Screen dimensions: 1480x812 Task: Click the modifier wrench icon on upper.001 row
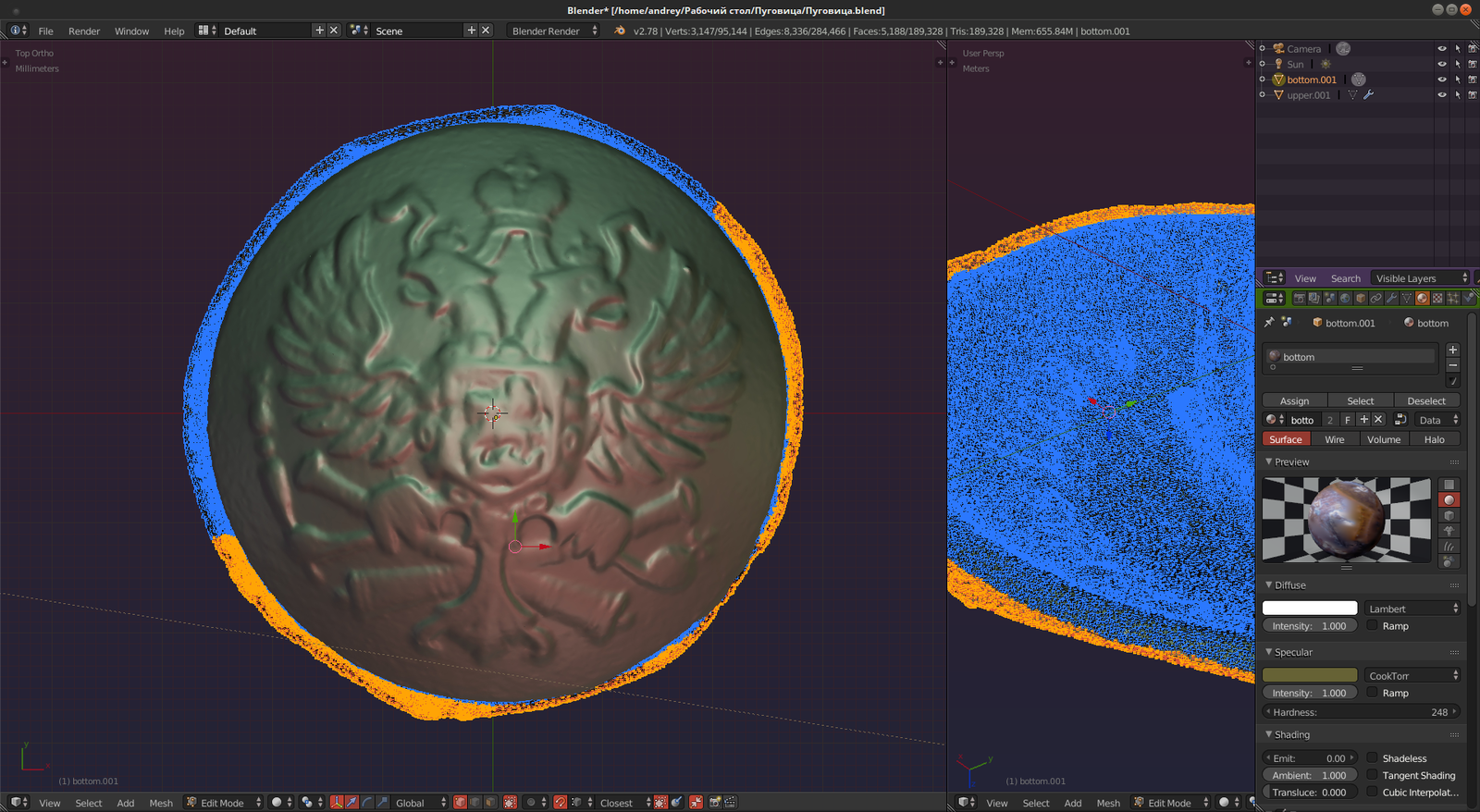click(x=1369, y=94)
